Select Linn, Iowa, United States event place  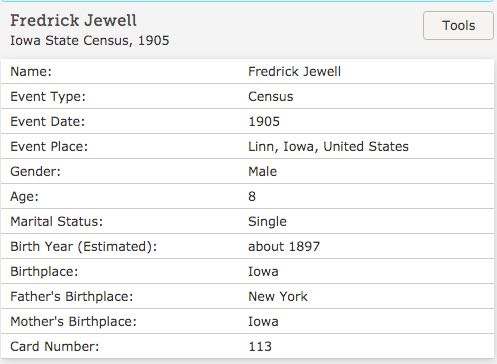click(x=328, y=147)
